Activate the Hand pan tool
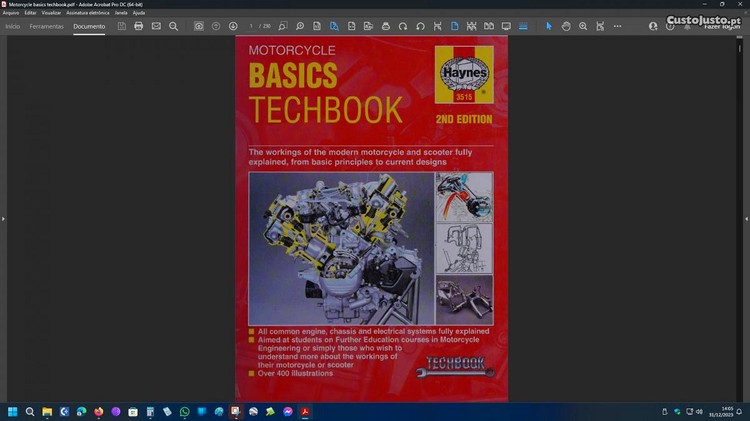The image size is (750, 421). tap(565, 26)
